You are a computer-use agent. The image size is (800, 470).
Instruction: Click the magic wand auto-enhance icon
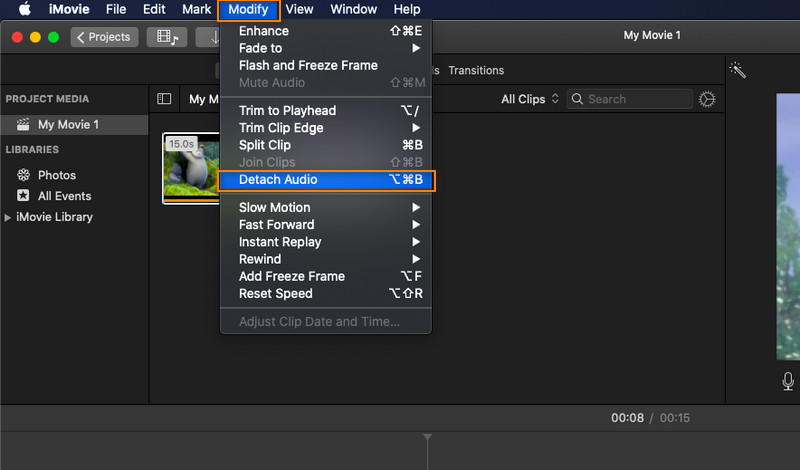(x=738, y=70)
